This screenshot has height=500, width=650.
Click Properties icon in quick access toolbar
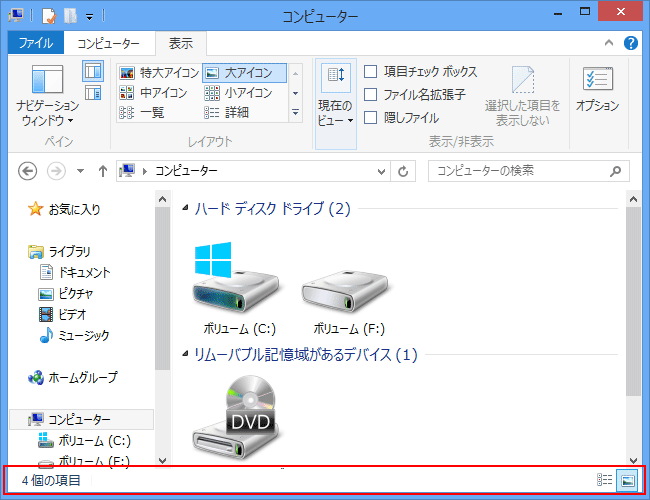tap(49, 16)
